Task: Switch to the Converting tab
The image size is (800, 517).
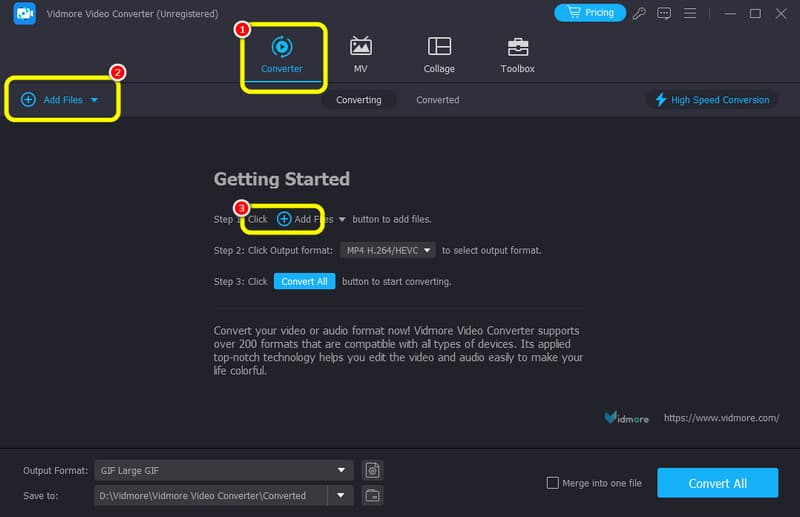Action: point(358,100)
